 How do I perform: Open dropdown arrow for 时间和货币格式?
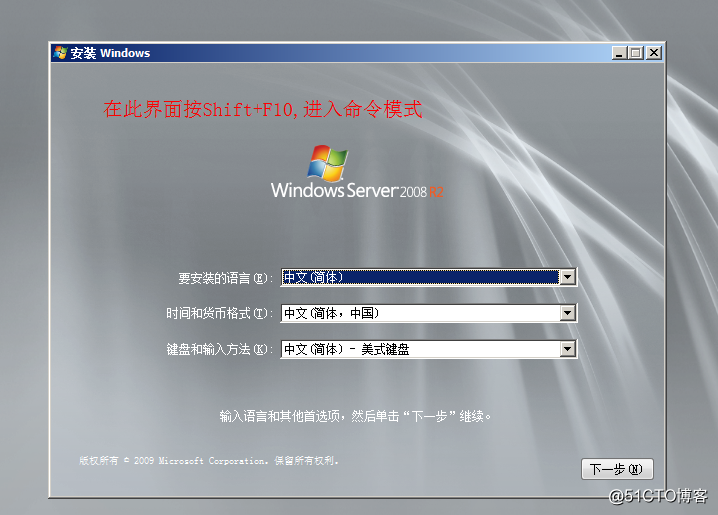567,313
